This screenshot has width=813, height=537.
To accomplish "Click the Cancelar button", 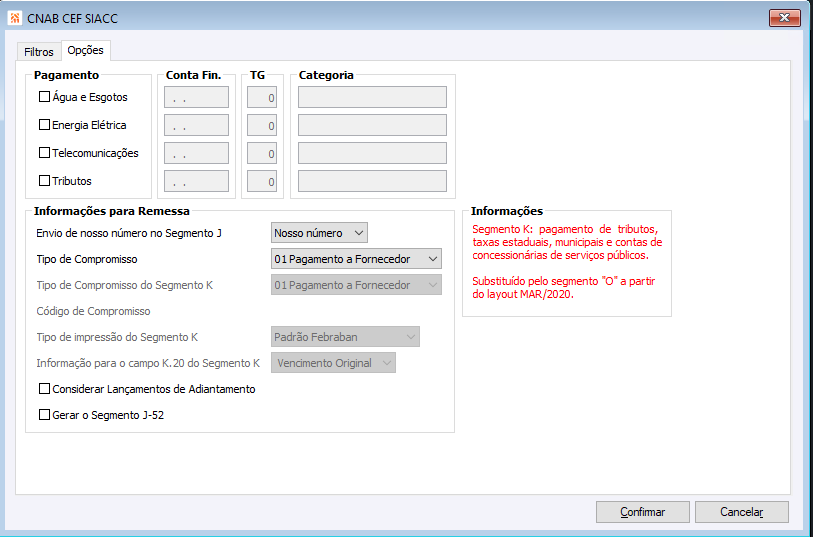I will pos(742,512).
